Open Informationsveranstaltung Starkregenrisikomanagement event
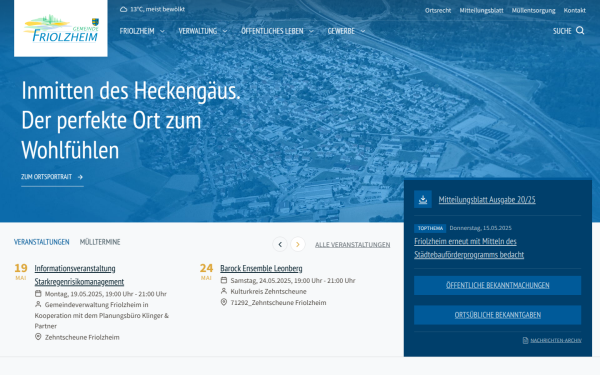The width and height of the screenshot is (600, 375). click(79, 275)
